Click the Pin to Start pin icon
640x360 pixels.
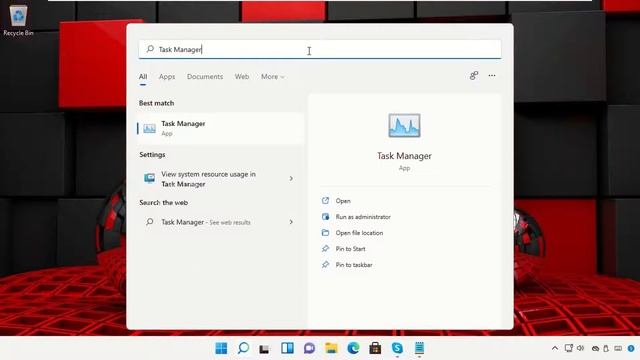click(325, 248)
